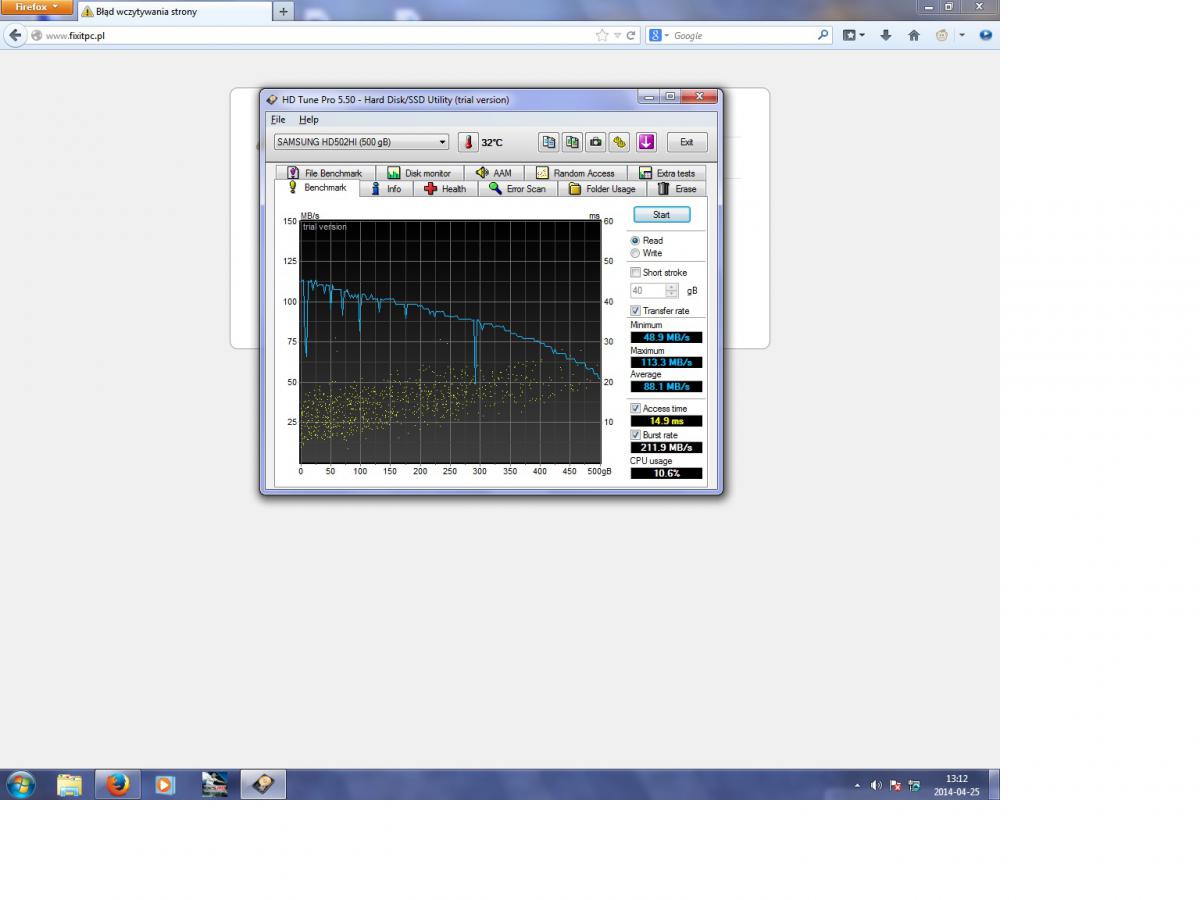Copy benchmark info to clipboard icon
Viewport: 1200px width, 900px height.
tap(548, 142)
